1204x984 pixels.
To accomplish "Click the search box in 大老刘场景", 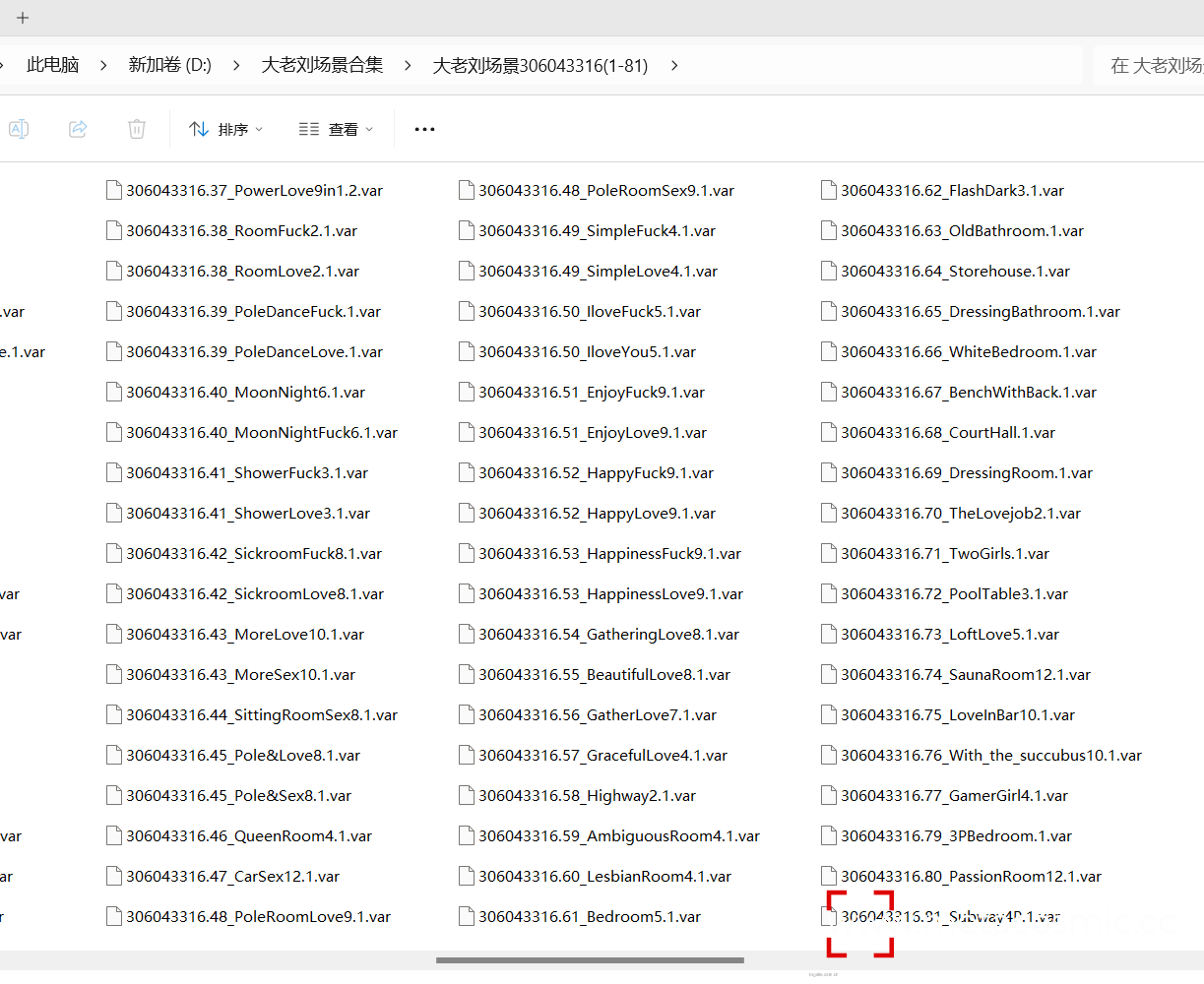I will click(x=1148, y=65).
